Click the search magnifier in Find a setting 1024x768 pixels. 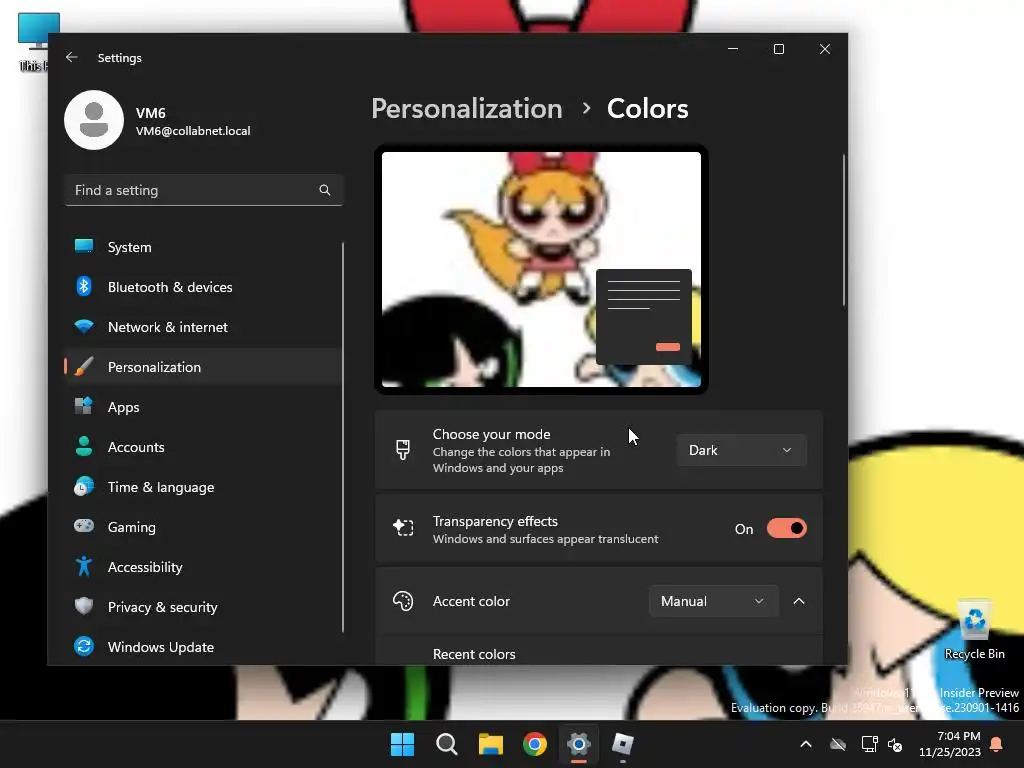325,190
